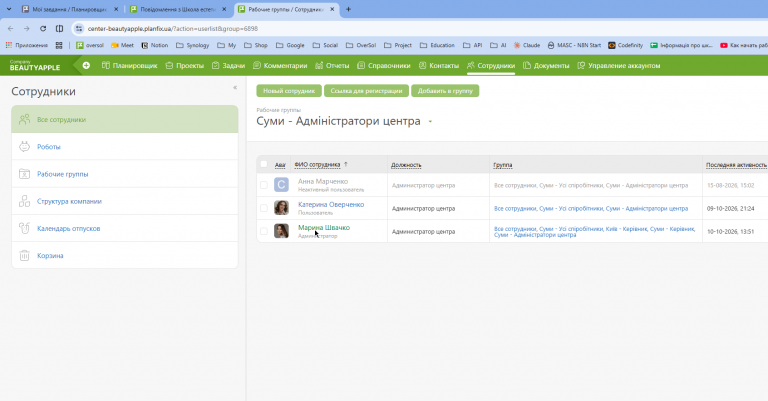Select Все сотрудники in sidebar
This screenshot has height=401, width=768.
coord(125,119)
